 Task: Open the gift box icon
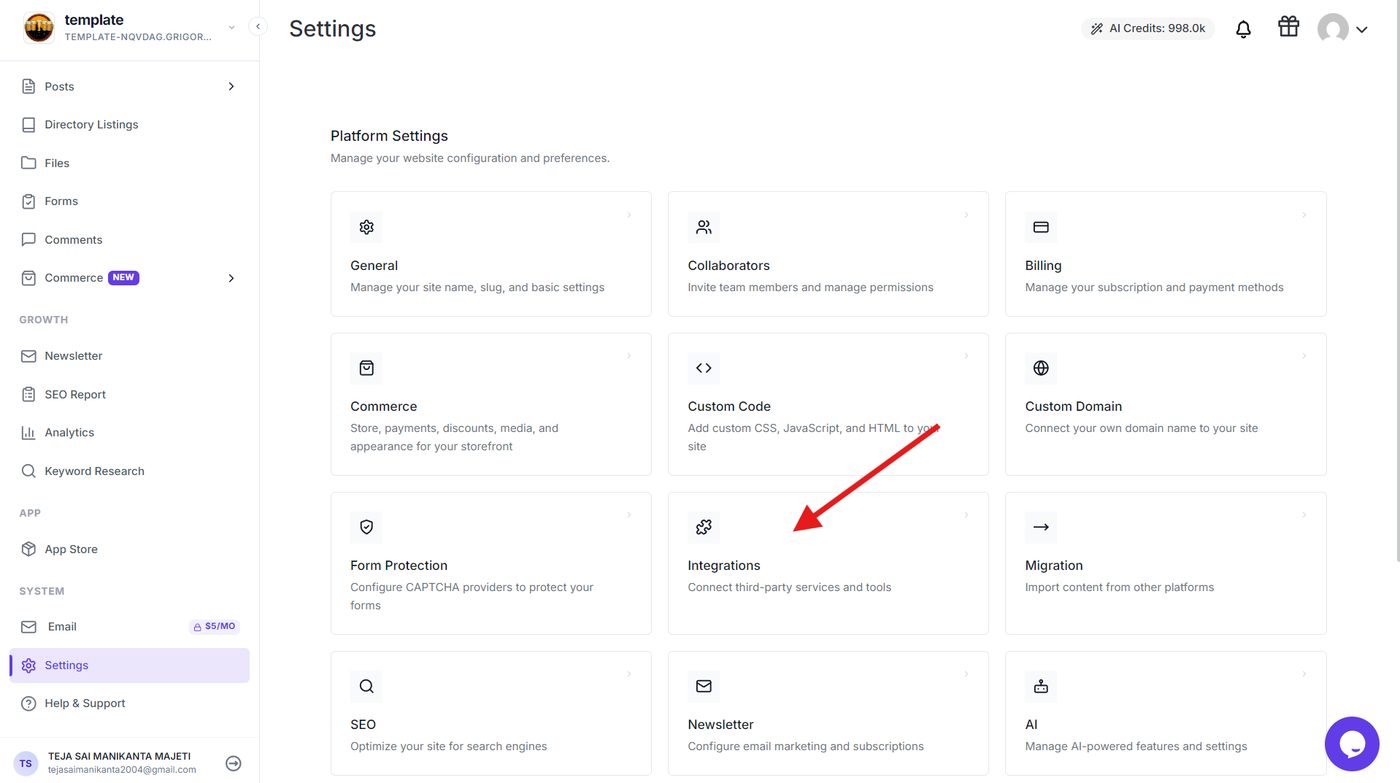click(x=1288, y=27)
